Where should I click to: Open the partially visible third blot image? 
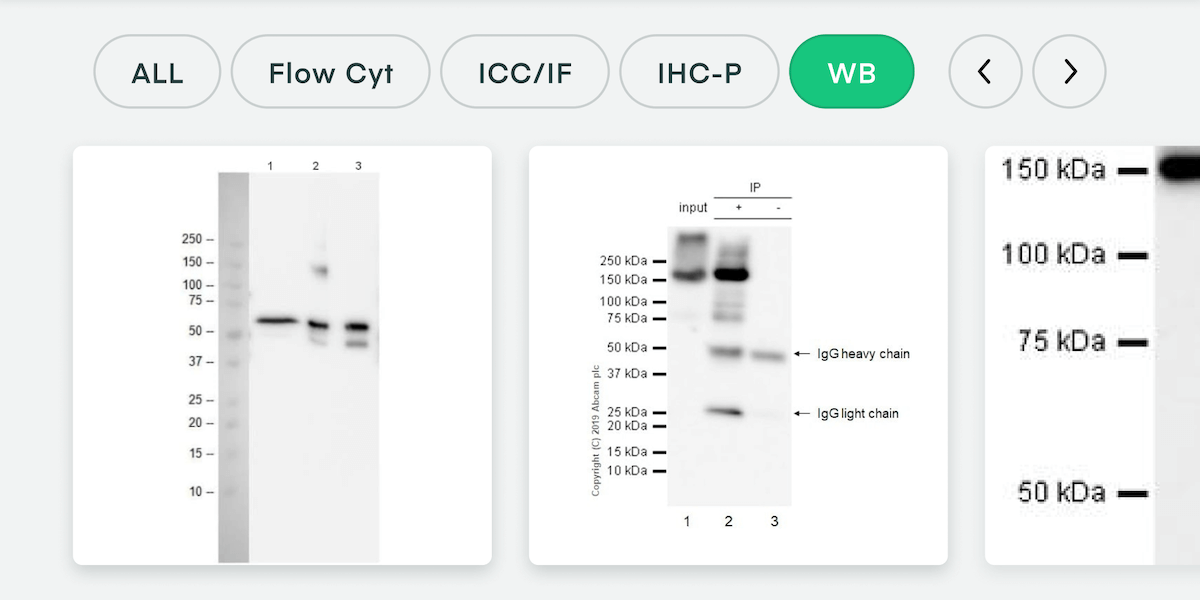(1092, 355)
